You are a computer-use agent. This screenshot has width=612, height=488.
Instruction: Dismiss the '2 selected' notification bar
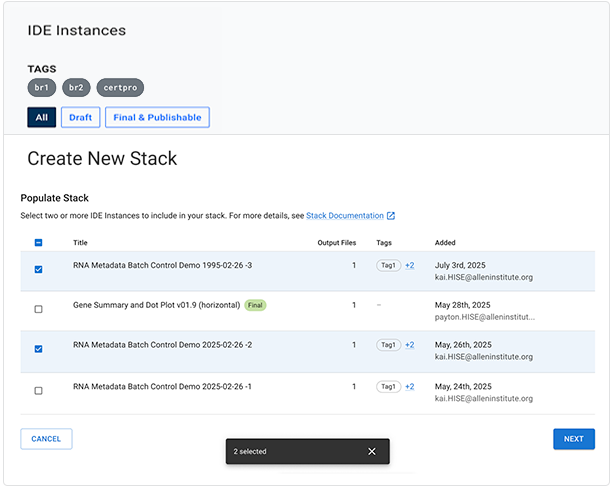click(371, 451)
